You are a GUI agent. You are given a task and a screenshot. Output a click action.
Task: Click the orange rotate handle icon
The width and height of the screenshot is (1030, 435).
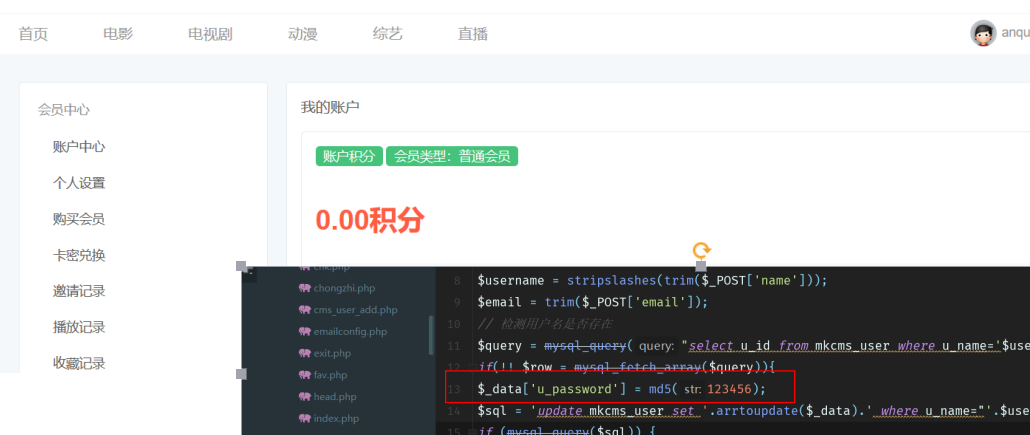(702, 249)
